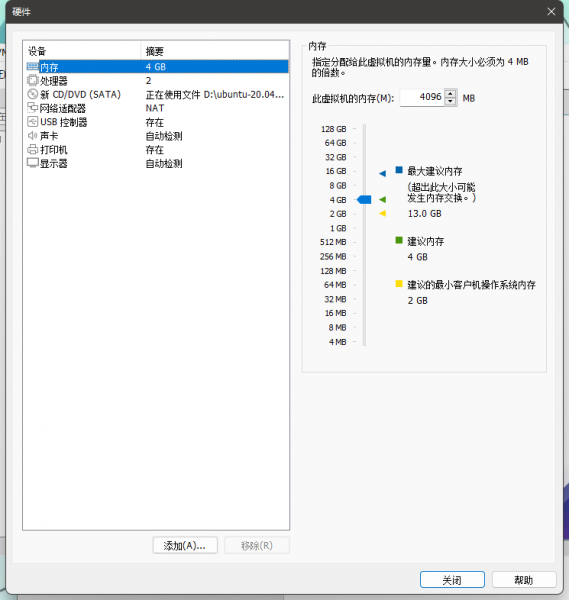The height and width of the screenshot is (600, 569).
Task: Click the printer (打印机) icon
Action: (x=33, y=149)
